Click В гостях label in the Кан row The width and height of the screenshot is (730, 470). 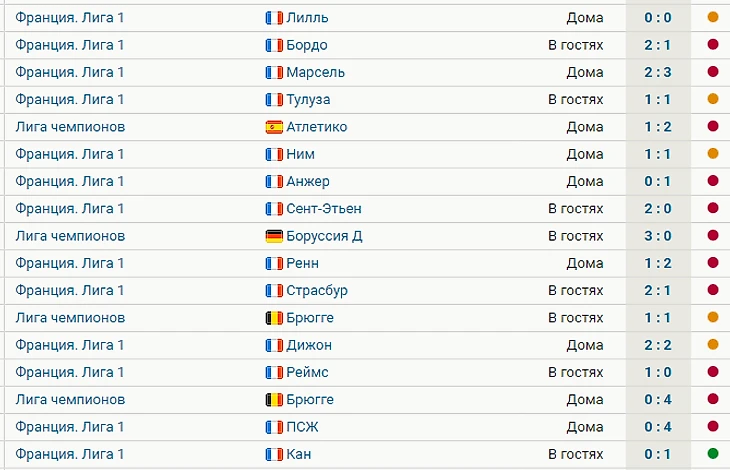coord(575,454)
